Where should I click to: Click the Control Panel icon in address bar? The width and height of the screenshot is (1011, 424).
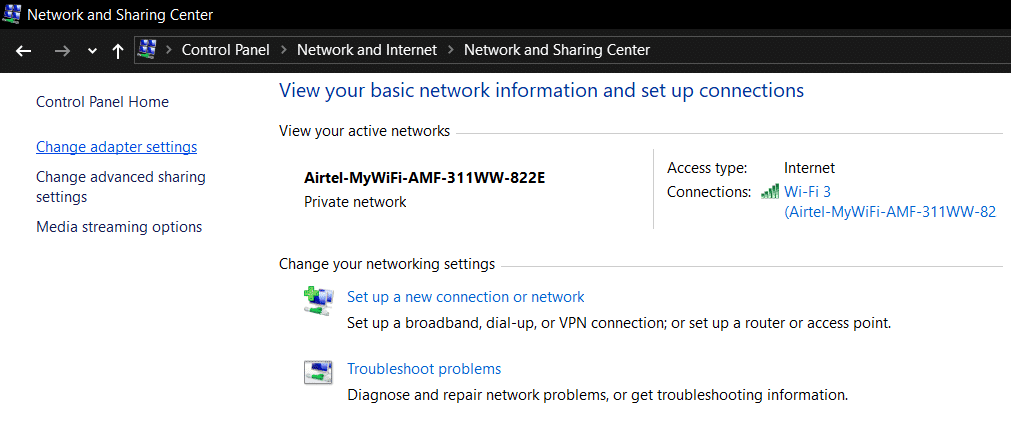(x=147, y=50)
